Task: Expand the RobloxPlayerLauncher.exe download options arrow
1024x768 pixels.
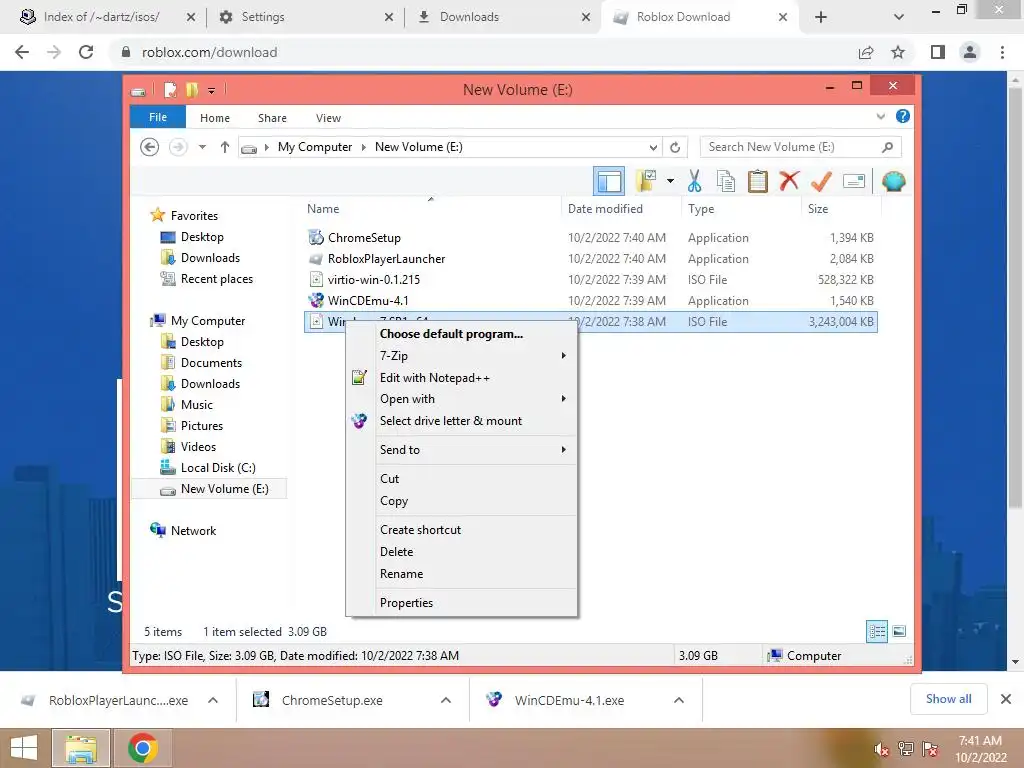Action: click(213, 700)
